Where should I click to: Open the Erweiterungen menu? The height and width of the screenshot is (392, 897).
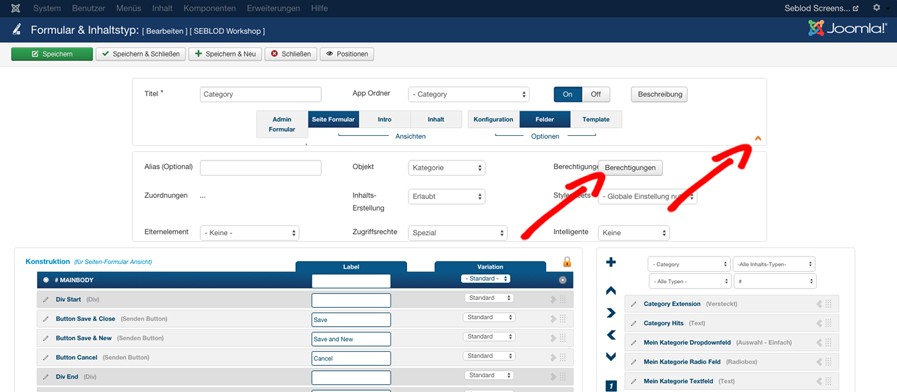pos(273,9)
